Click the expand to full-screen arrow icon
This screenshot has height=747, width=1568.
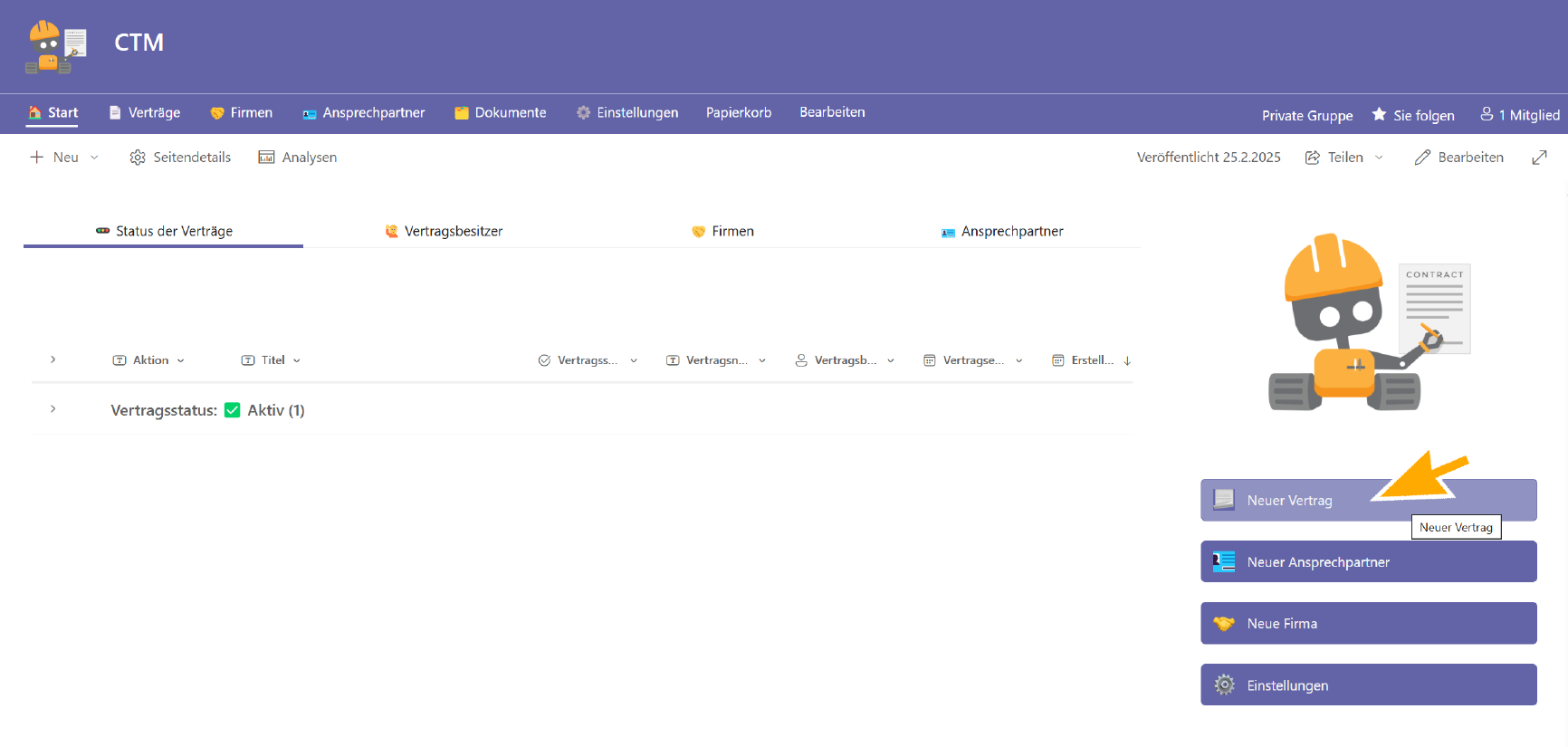[x=1539, y=158]
